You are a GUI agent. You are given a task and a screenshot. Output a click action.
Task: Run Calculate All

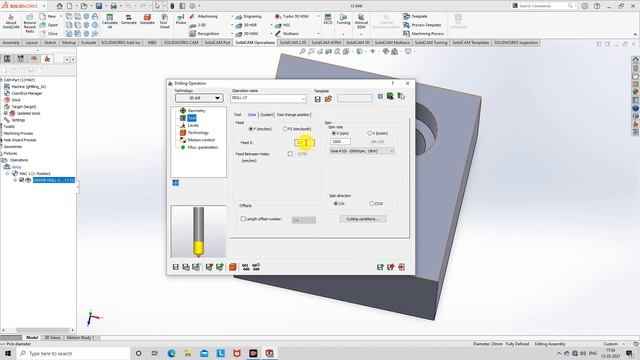[x=109, y=21]
